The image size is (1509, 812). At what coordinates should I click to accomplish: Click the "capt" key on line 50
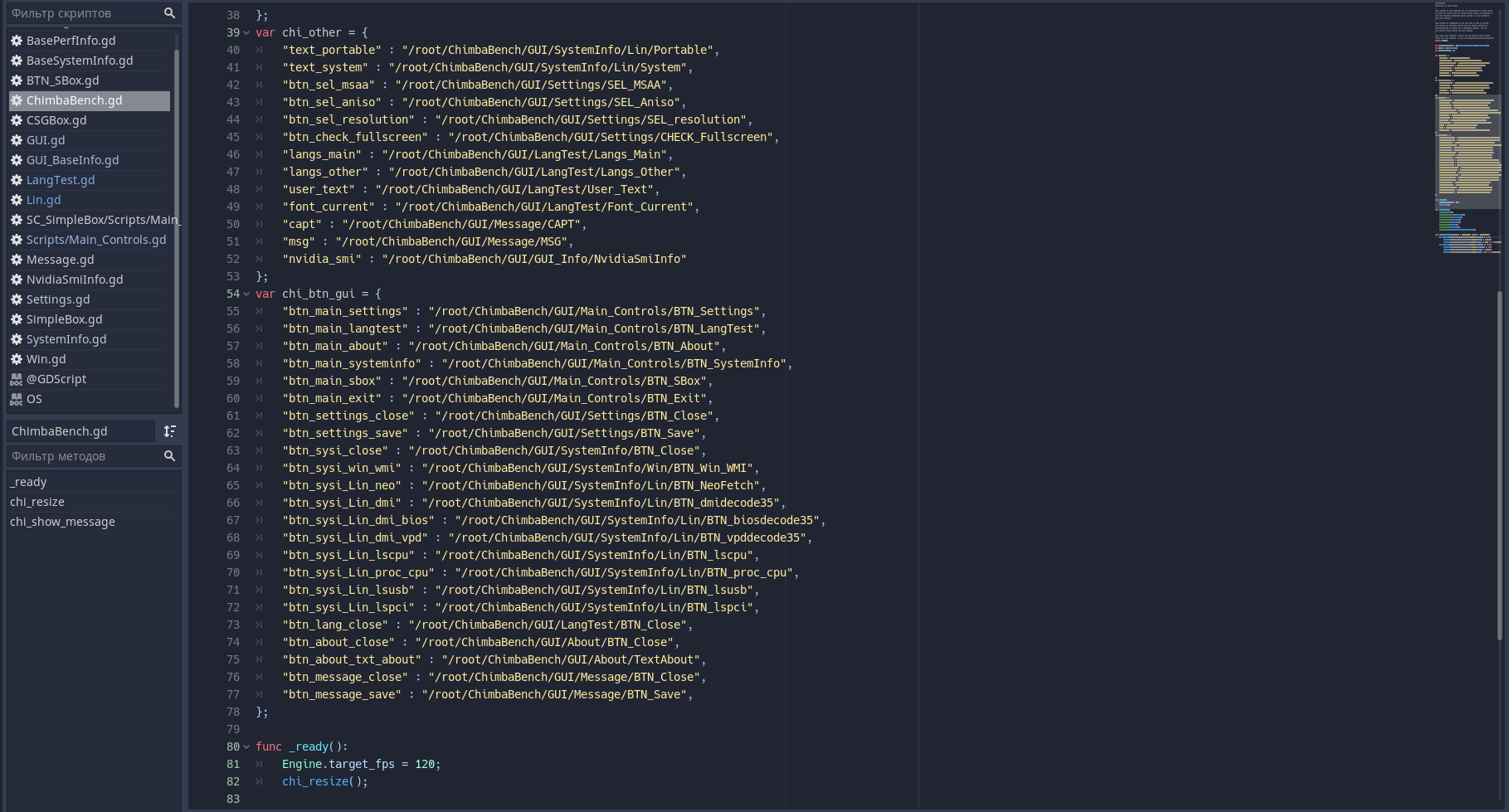pos(302,225)
